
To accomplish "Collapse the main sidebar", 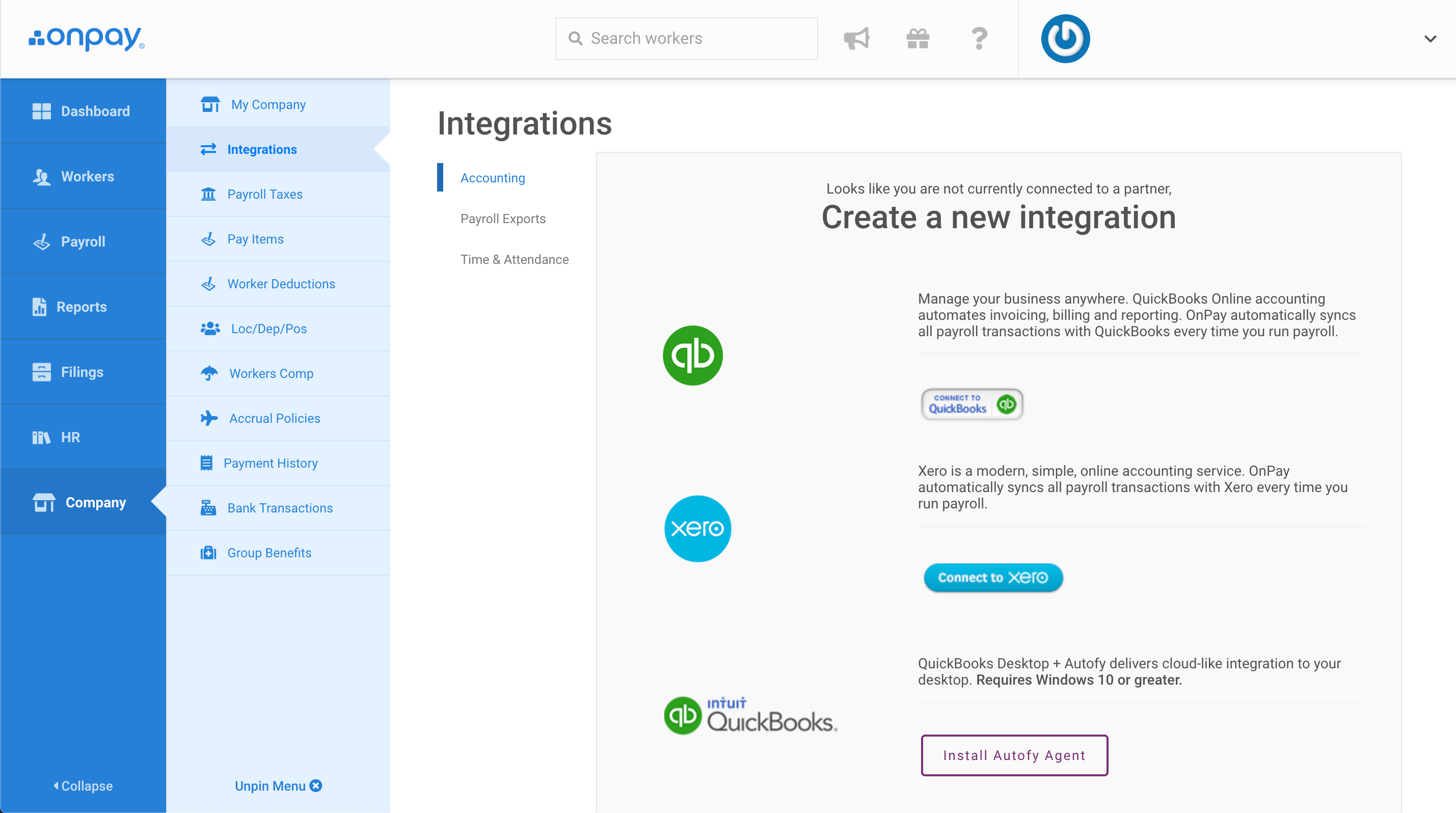I will (83, 785).
